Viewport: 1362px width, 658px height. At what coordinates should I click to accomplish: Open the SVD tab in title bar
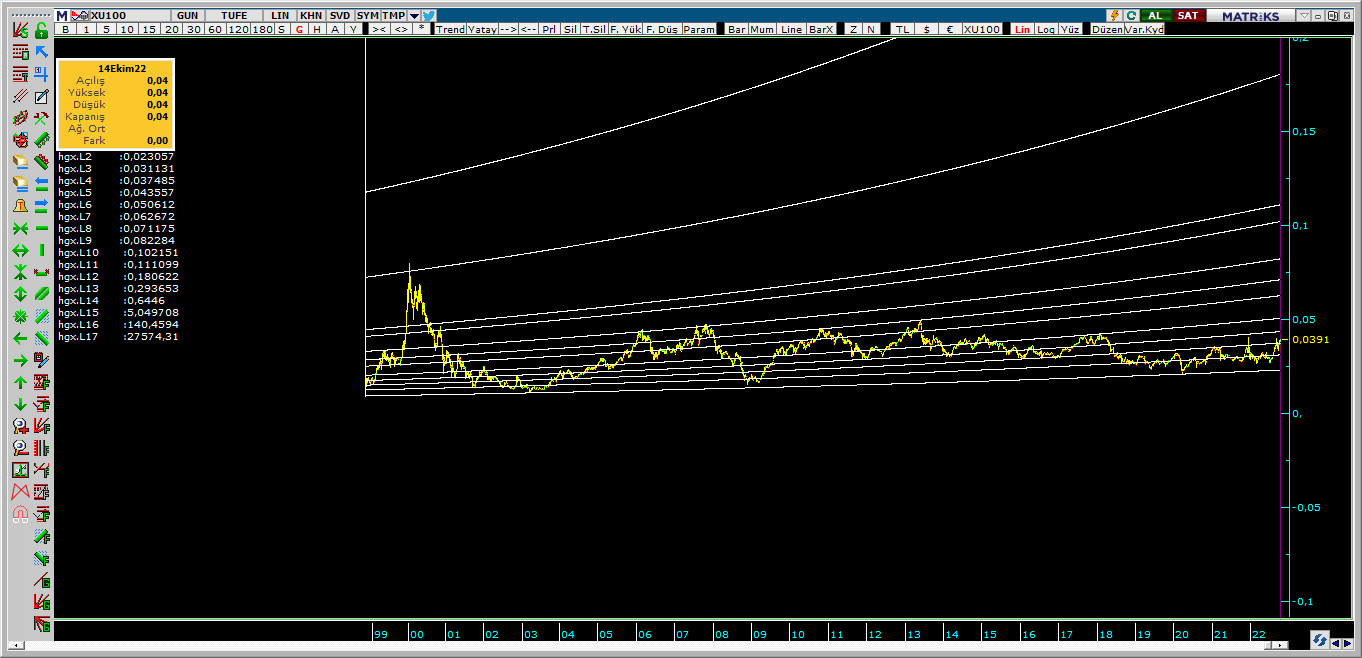[x=340, y=16]
